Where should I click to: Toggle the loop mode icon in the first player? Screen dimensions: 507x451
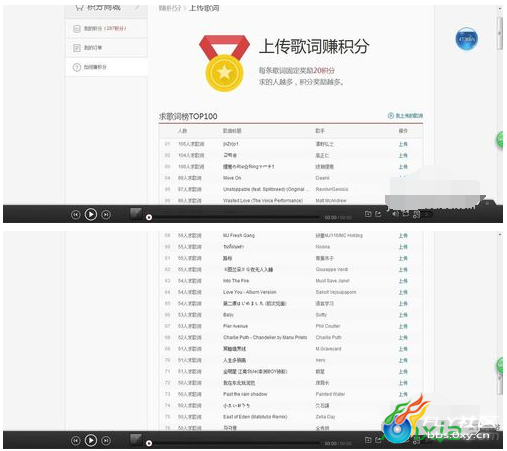click(406, 214)
